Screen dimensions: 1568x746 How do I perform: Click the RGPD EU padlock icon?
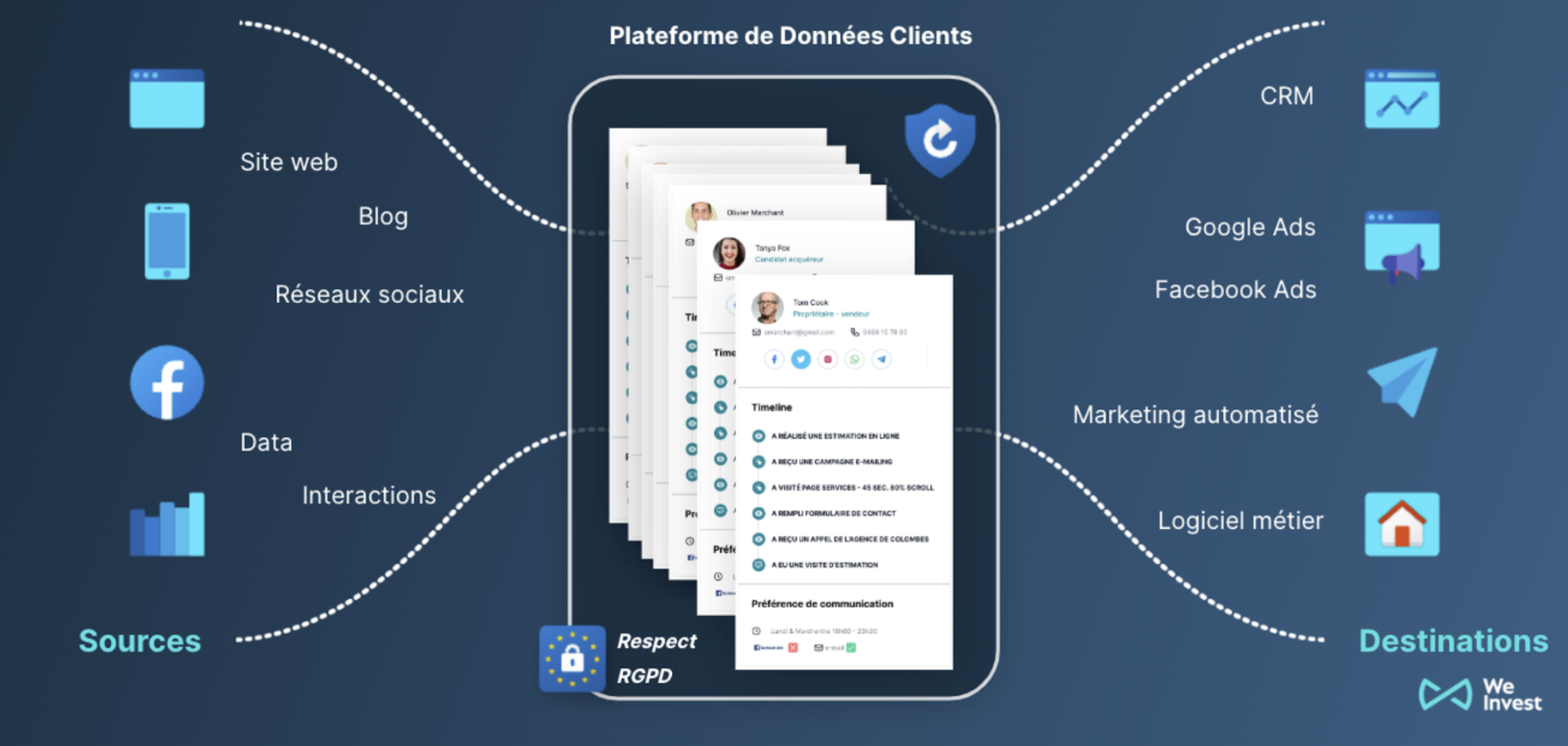572,659
